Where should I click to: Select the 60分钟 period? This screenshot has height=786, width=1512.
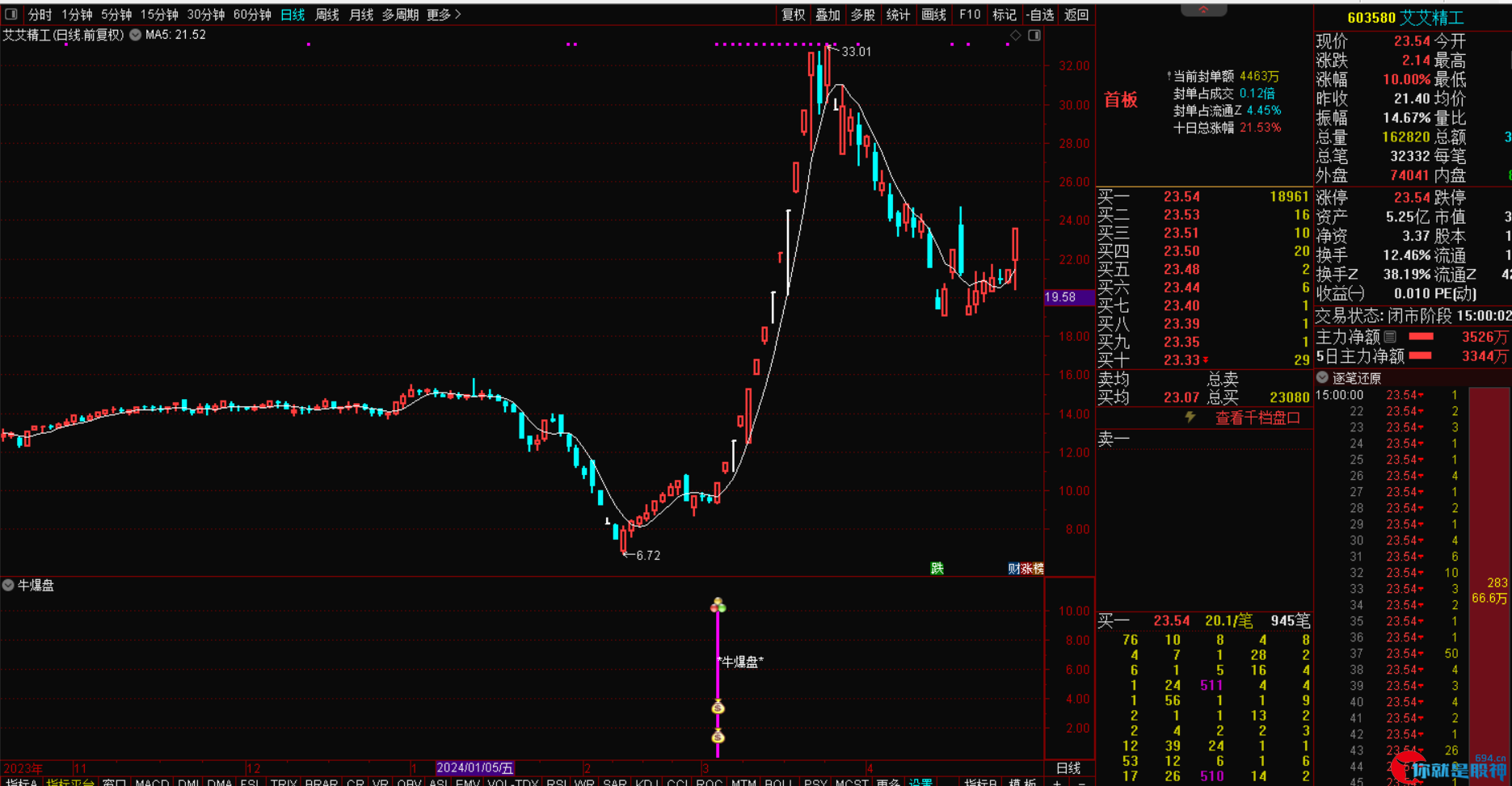pos(252,15)
